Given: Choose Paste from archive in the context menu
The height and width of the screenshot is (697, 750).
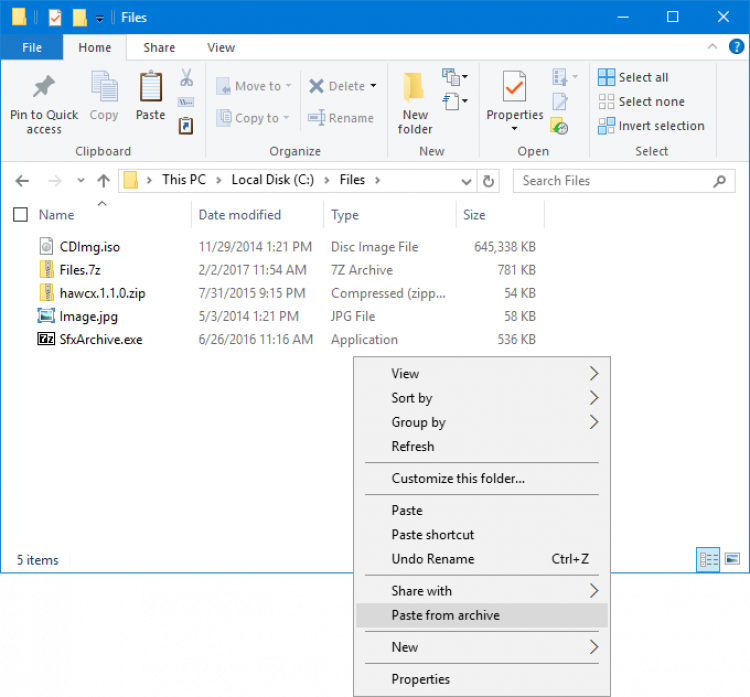Looking at the screenshot, I should (x=482, y=615).
